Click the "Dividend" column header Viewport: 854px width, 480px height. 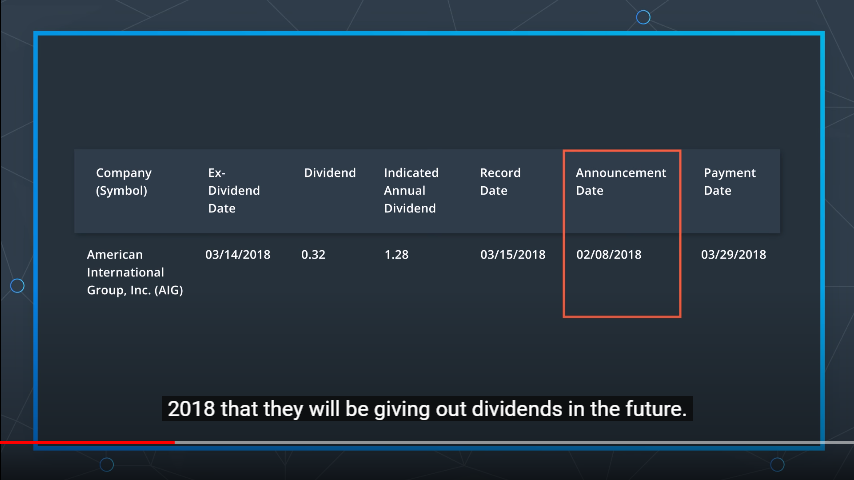click(x=330, y=173)
